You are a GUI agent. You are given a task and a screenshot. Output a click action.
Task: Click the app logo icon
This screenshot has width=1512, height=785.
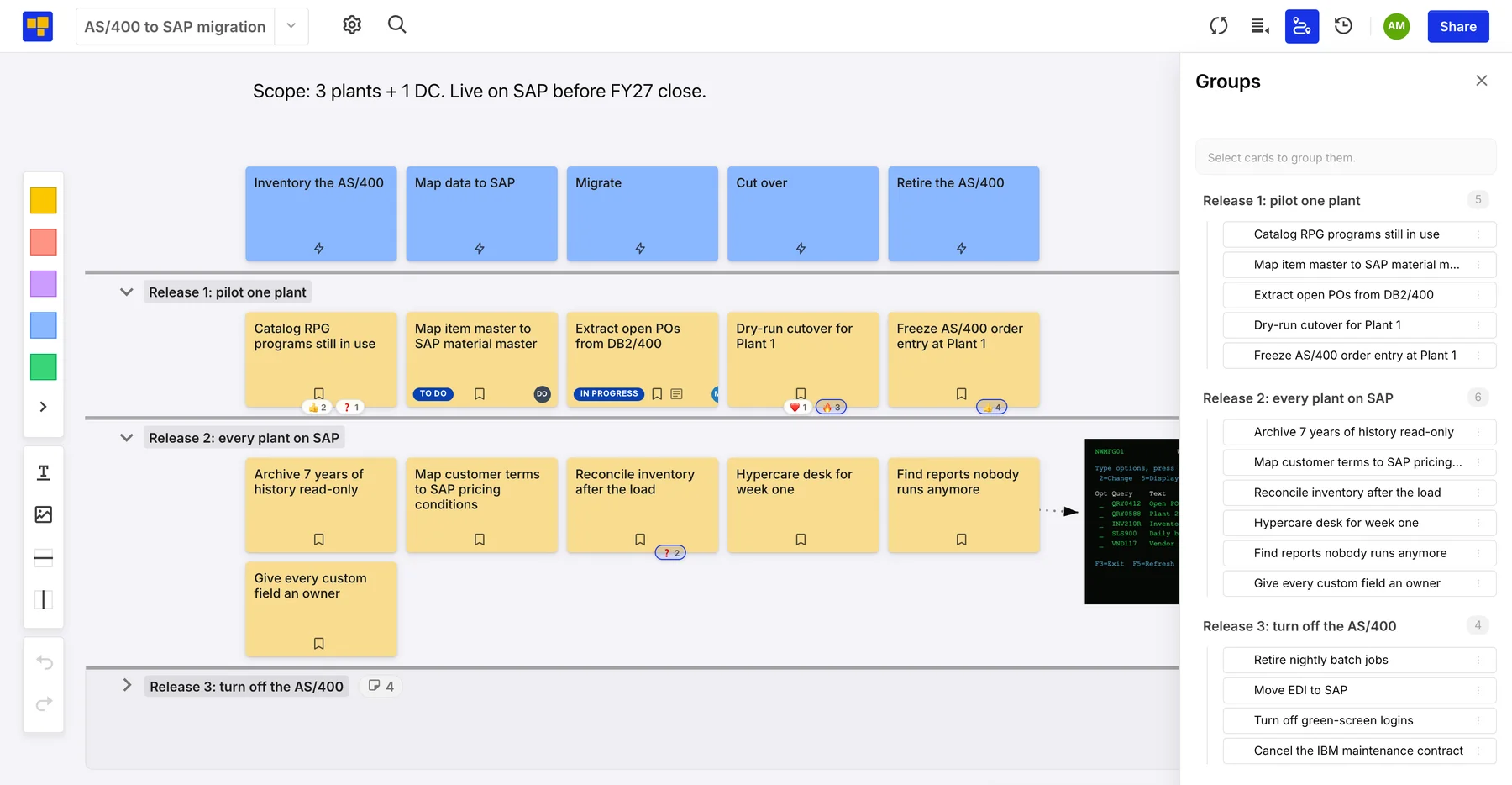click(x=38, y=26)
